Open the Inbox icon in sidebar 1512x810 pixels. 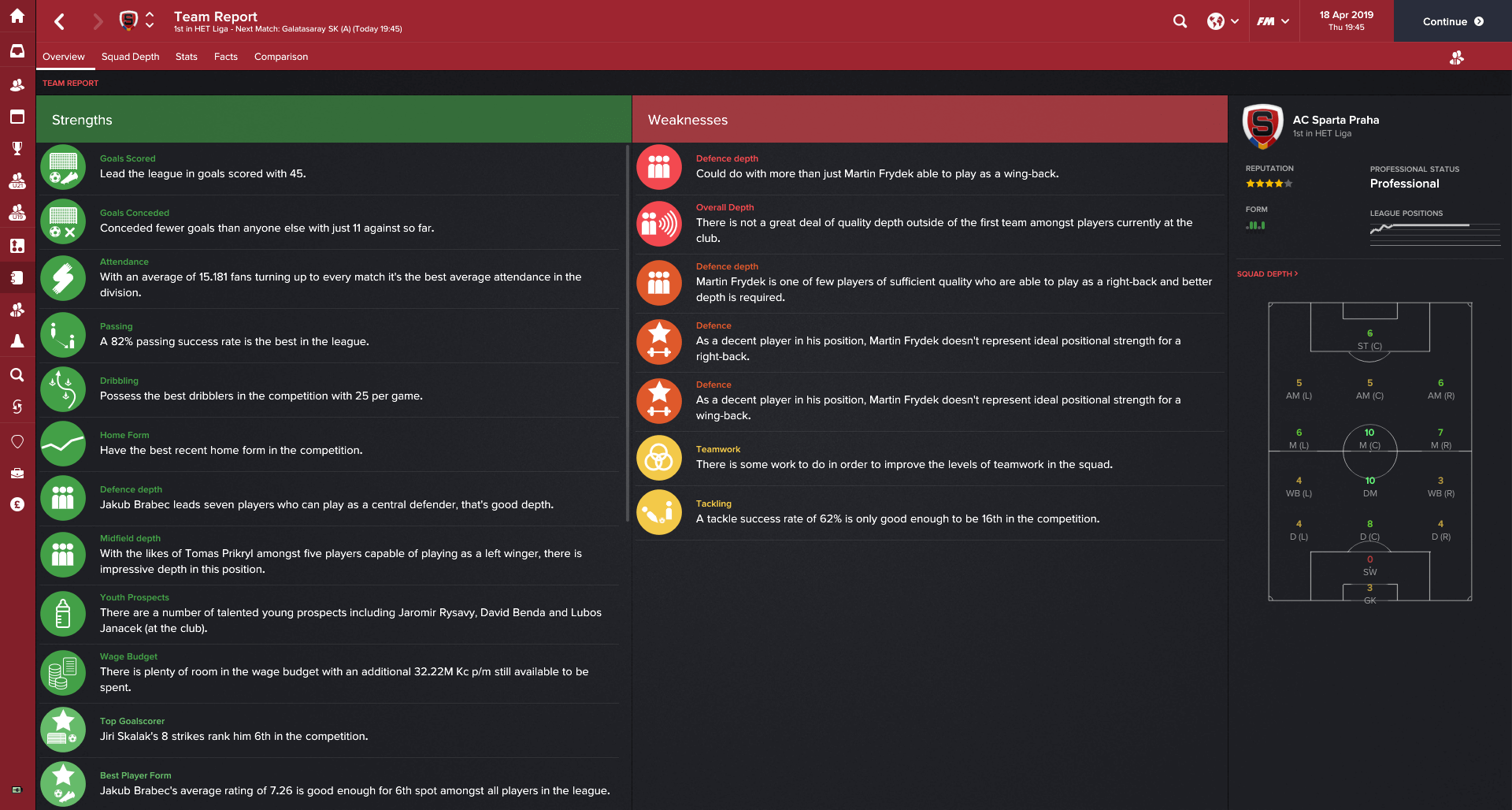[17, 51]
